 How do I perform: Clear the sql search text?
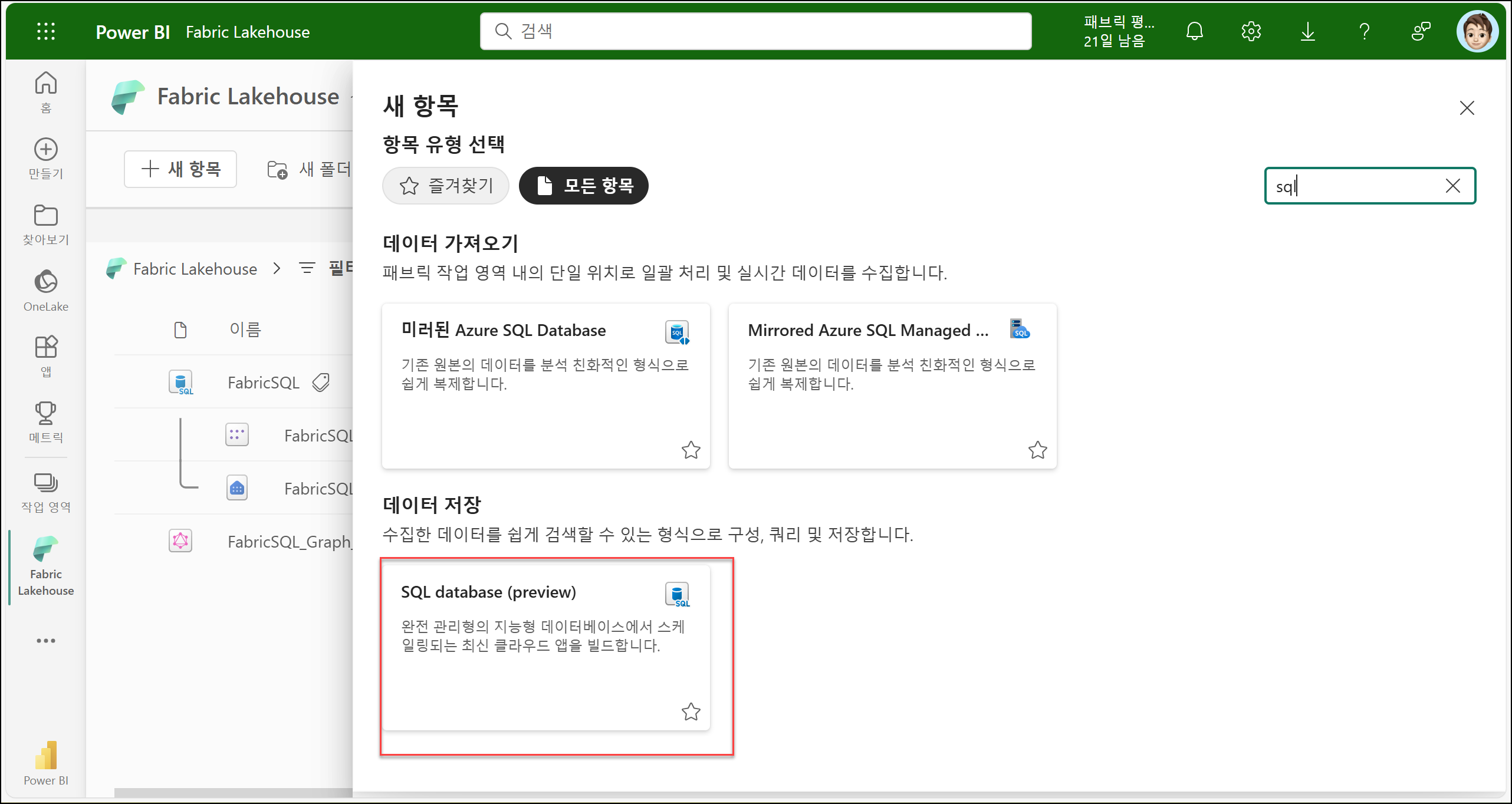[x=1453, y=186]
